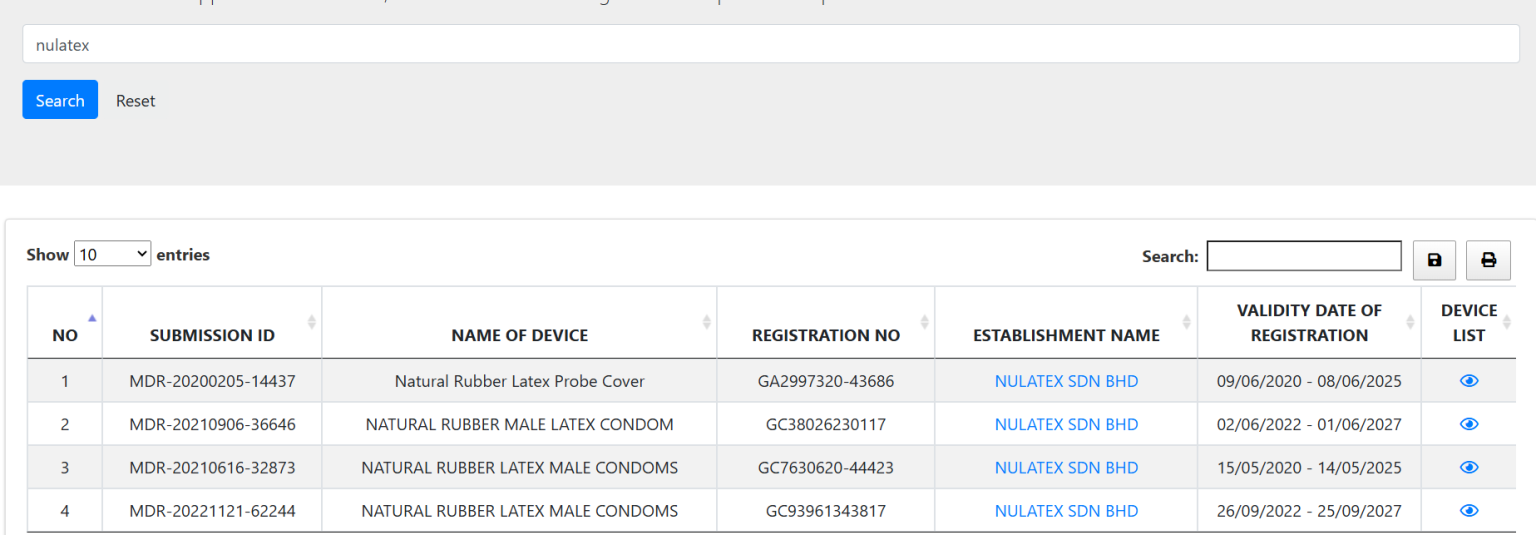This screenshot has width=1536, height=535.
Task: Sort by Name of Device column
Action: point(519,335)
